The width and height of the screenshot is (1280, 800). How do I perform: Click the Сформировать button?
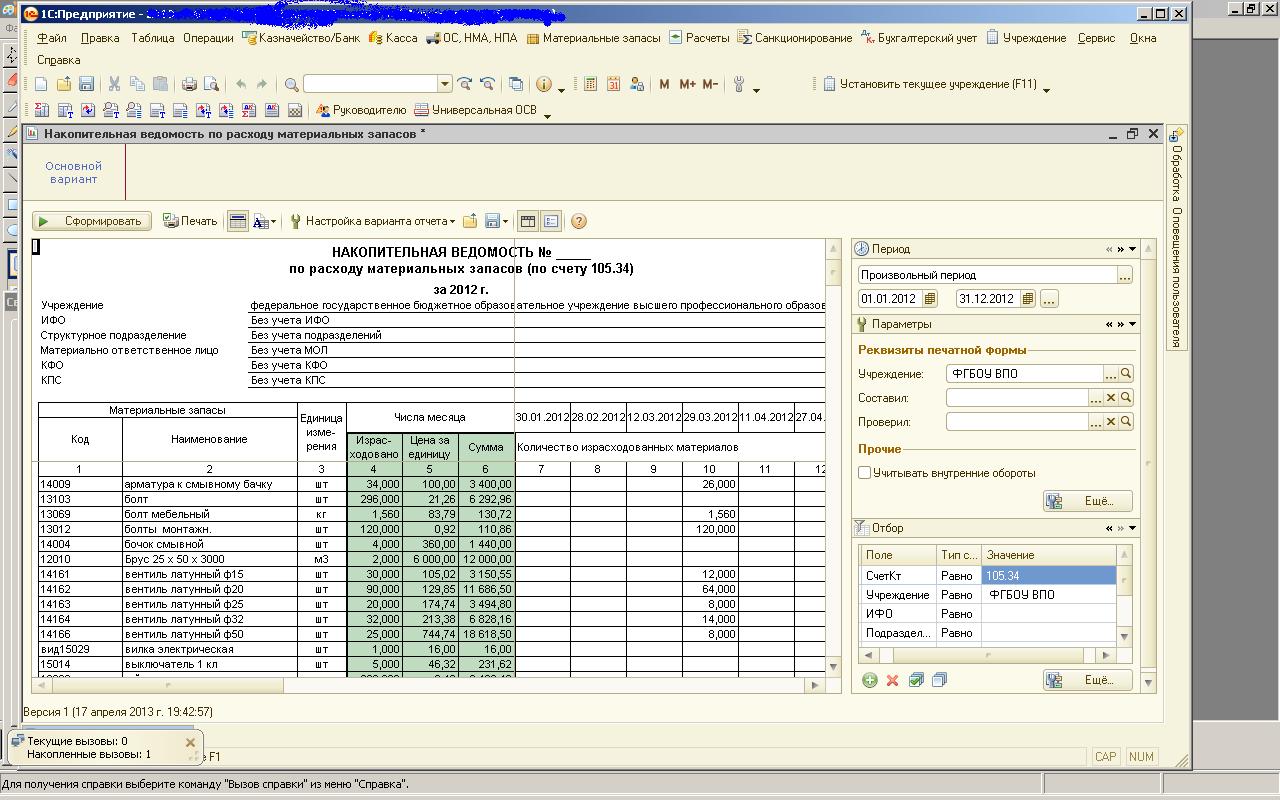[x=93, y=221]
